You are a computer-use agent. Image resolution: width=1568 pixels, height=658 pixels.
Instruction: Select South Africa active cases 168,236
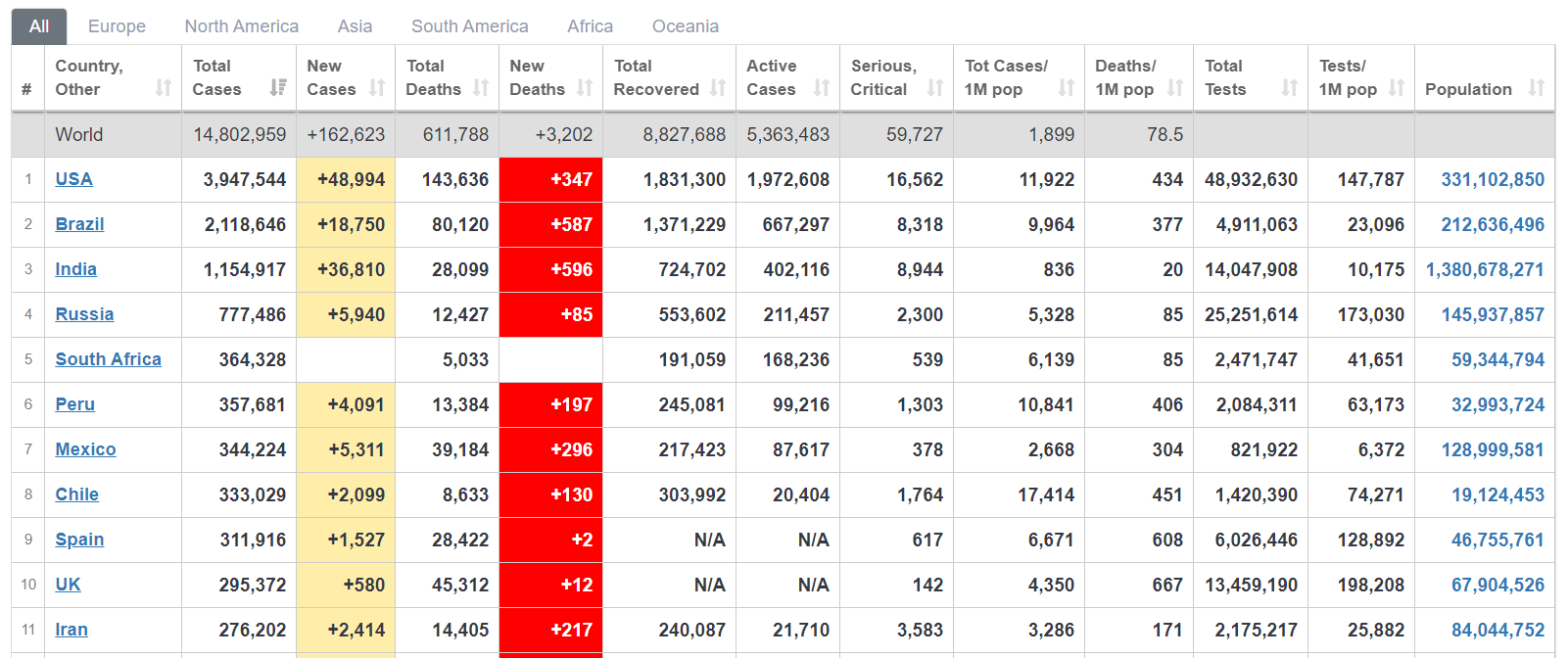pyautogui.click(x=787, y=359)
